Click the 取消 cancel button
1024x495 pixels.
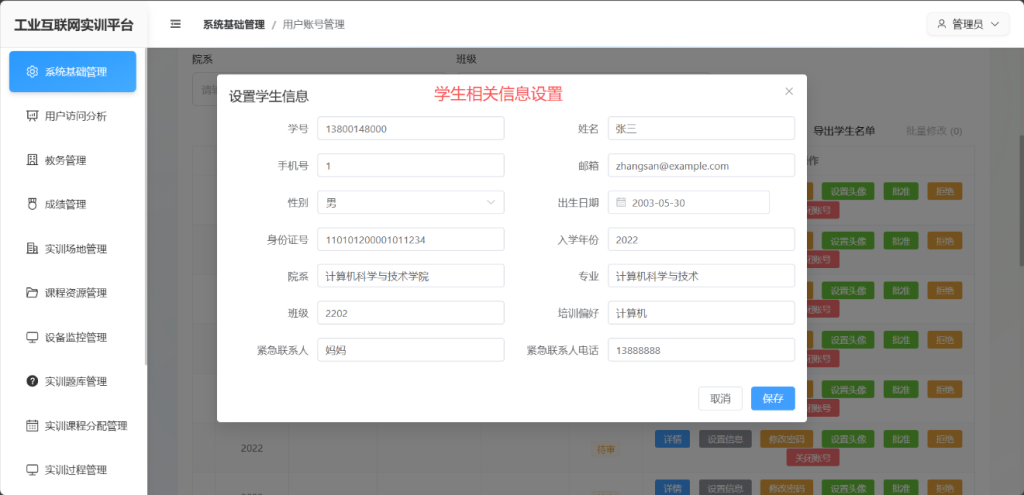point(720,398)
